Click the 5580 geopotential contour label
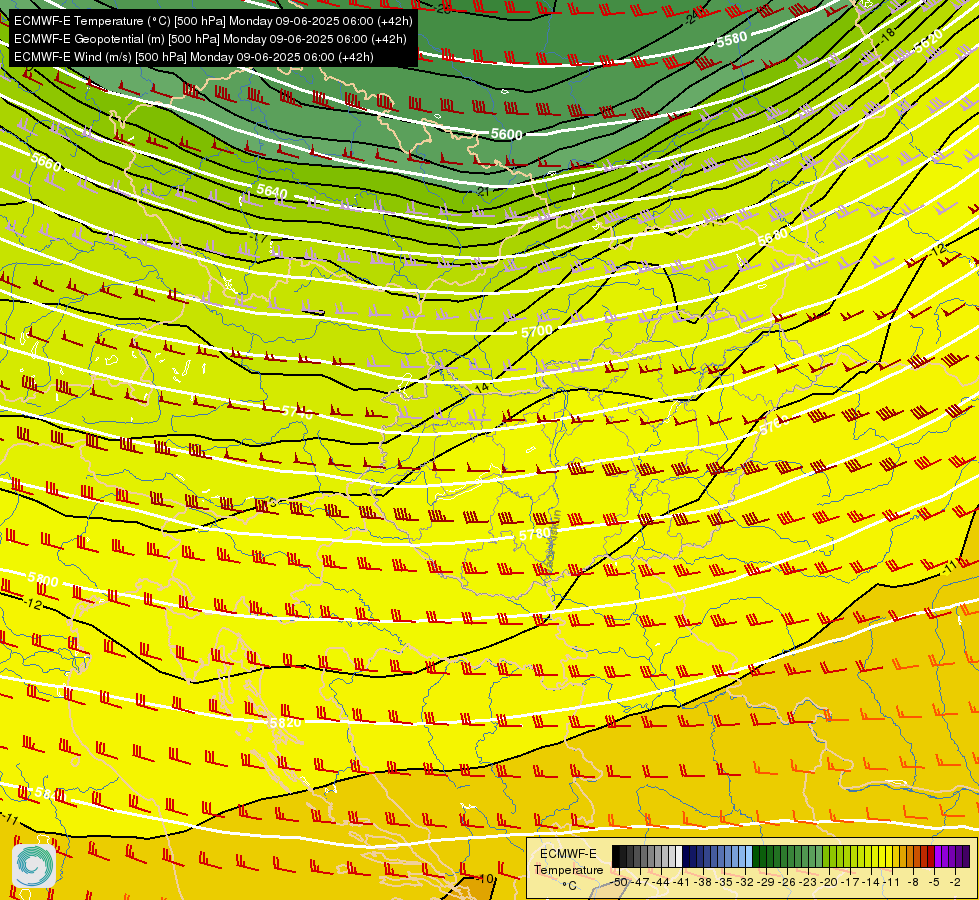 (731, 40)
